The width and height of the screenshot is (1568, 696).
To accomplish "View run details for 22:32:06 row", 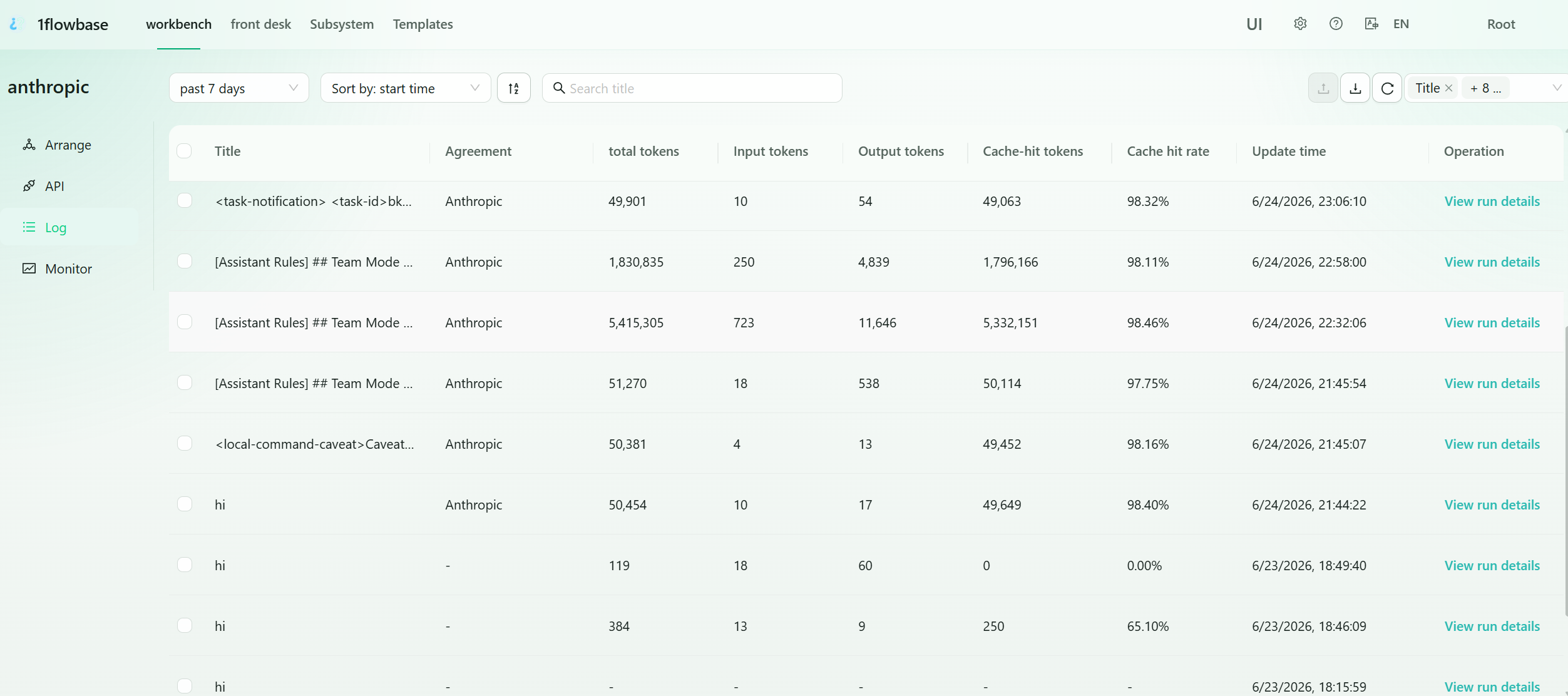I will [1492, 322].
